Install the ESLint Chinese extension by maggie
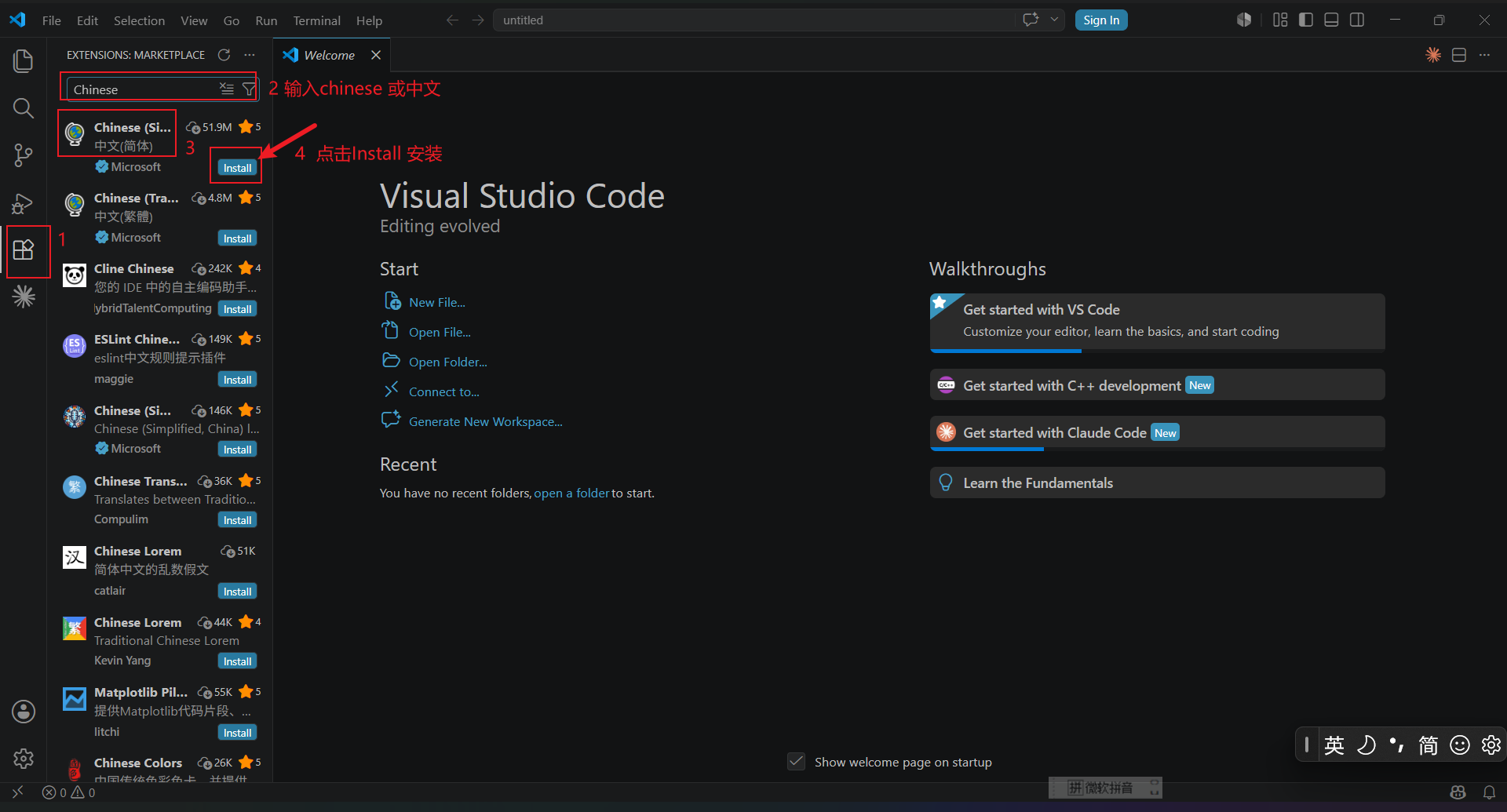 click(237, 380)
